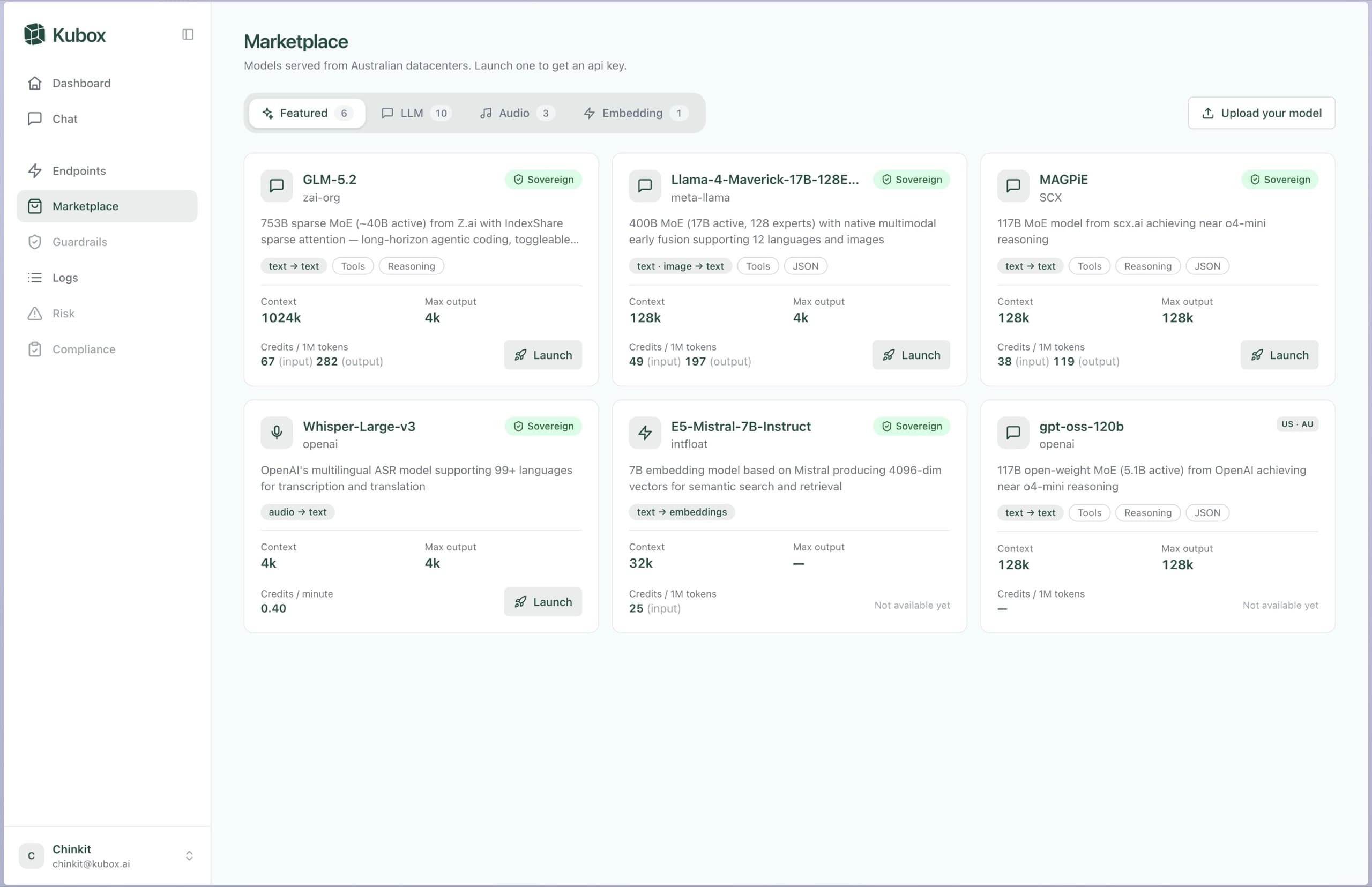Click the Sovereign badge on E5-Mistral-7B-Instruct
This screenshot has width=1372, height=887.
tap(911, 426)
